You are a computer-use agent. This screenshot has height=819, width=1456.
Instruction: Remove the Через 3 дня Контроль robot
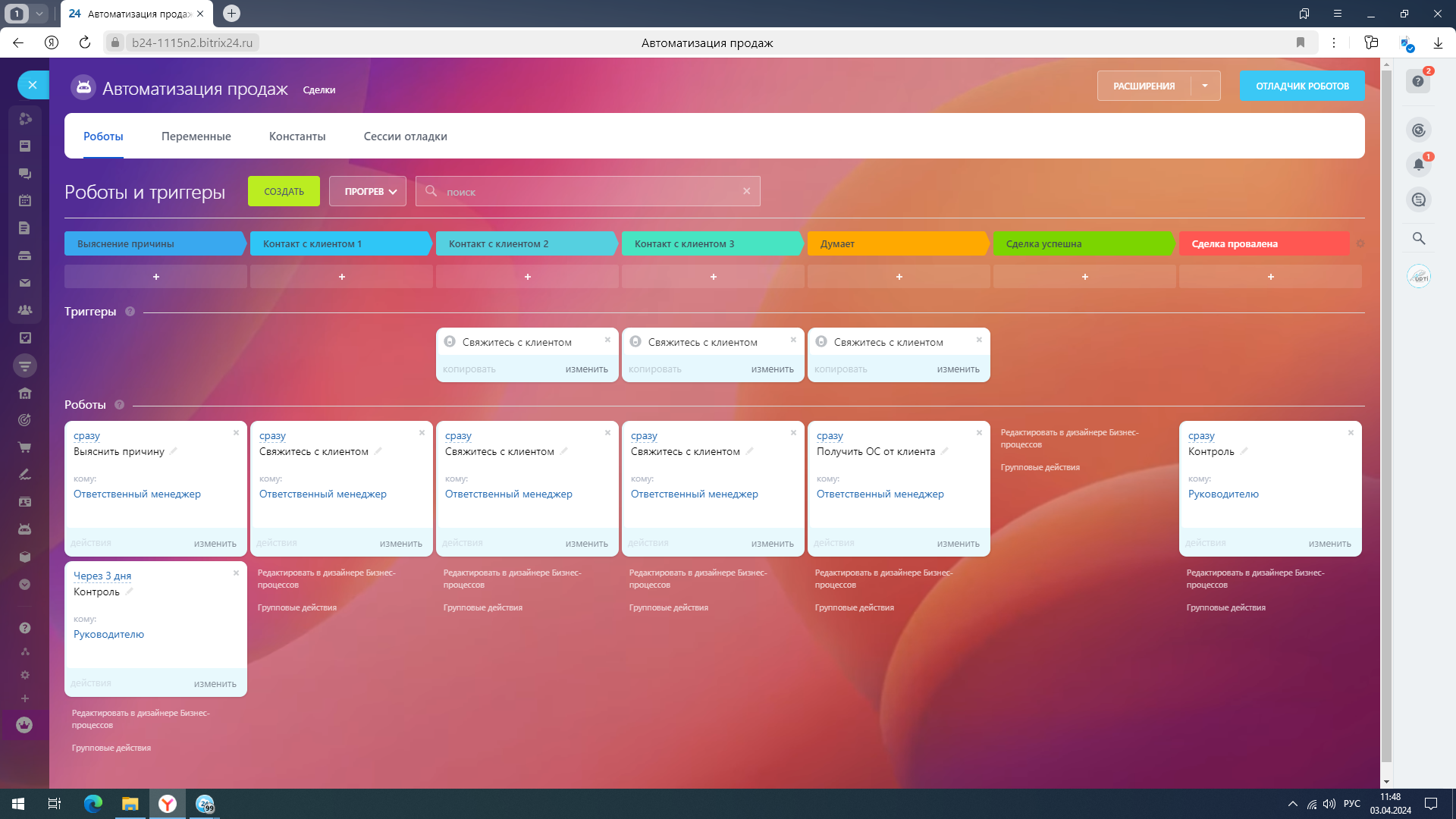[x=236, y=573]
